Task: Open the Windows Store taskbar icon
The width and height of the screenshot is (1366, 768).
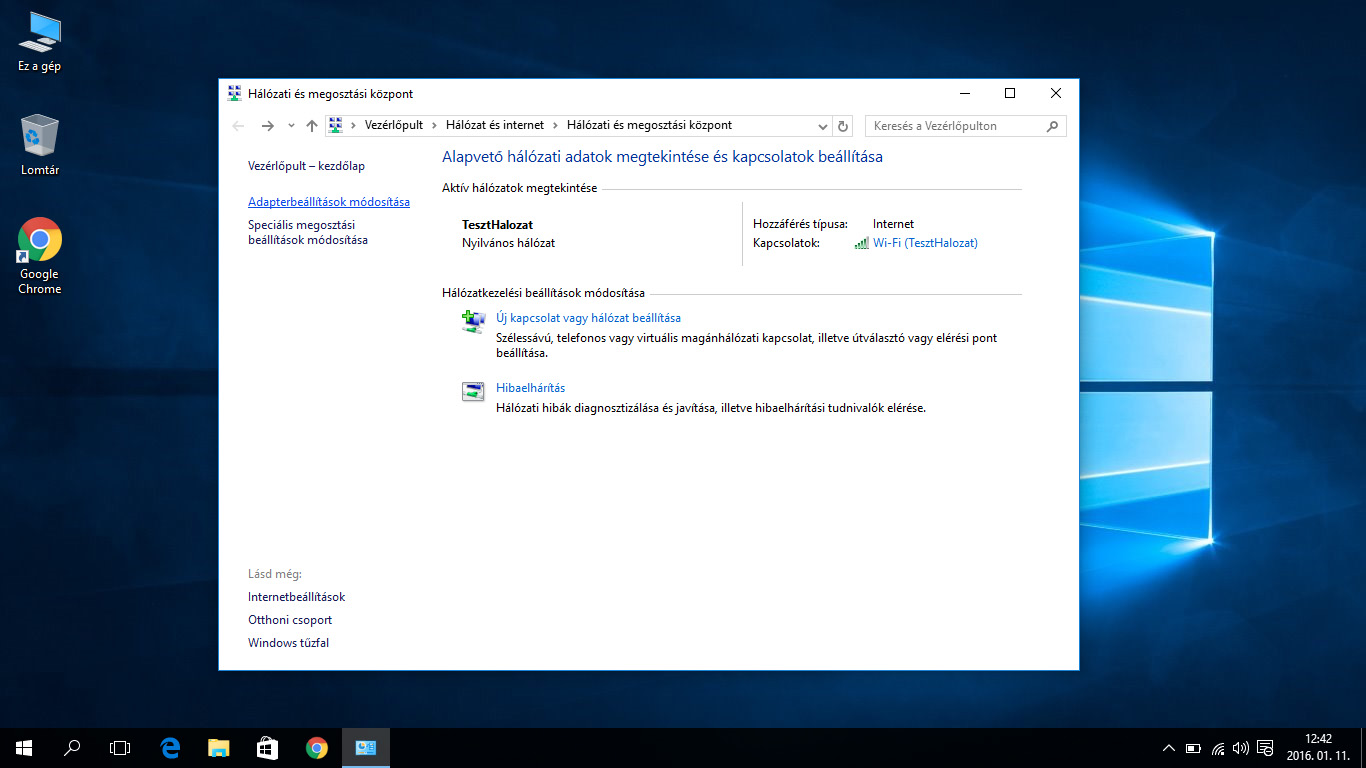Action: [268, 747]
